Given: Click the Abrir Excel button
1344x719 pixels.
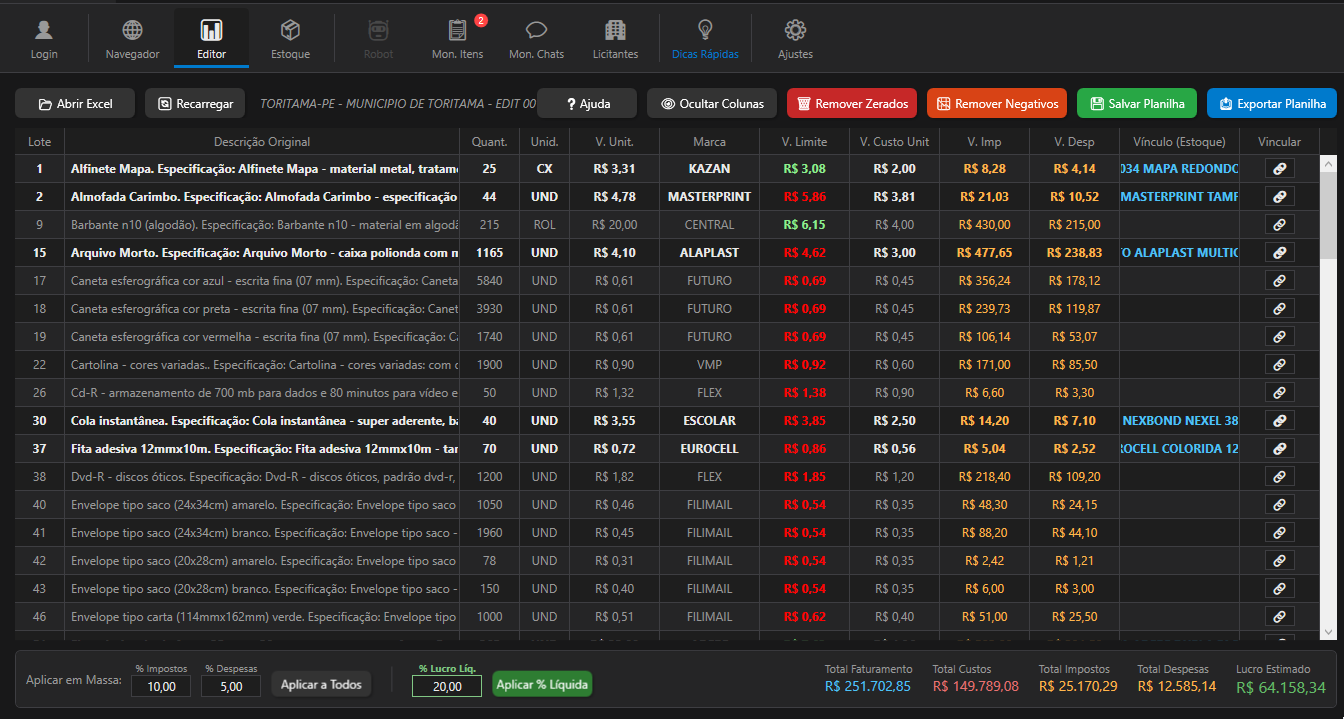Looking at the screenshot, I should tap(75, 104).
